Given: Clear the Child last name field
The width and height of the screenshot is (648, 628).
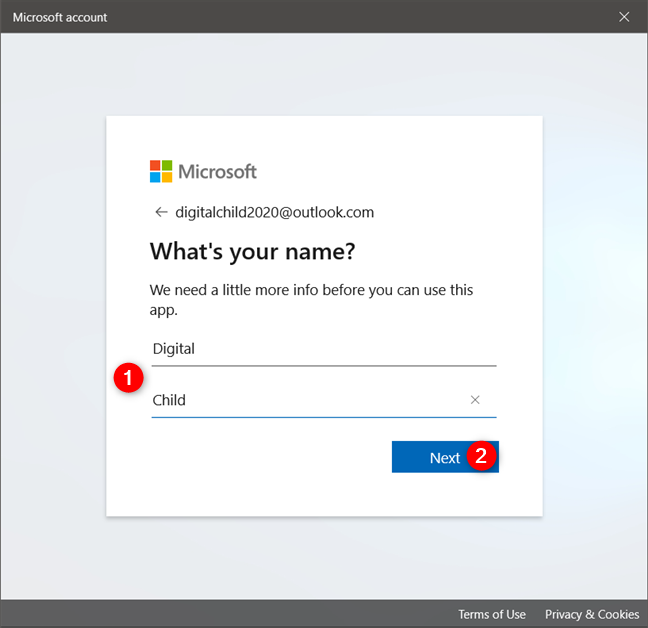Looking at the screenshot, I should 475,400.
